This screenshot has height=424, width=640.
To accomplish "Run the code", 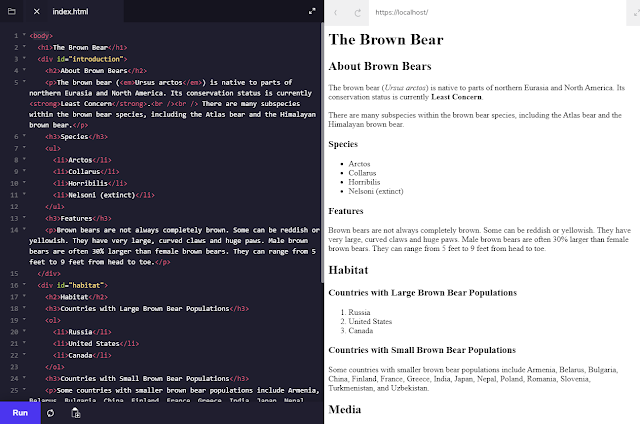I will coord(20,413).
